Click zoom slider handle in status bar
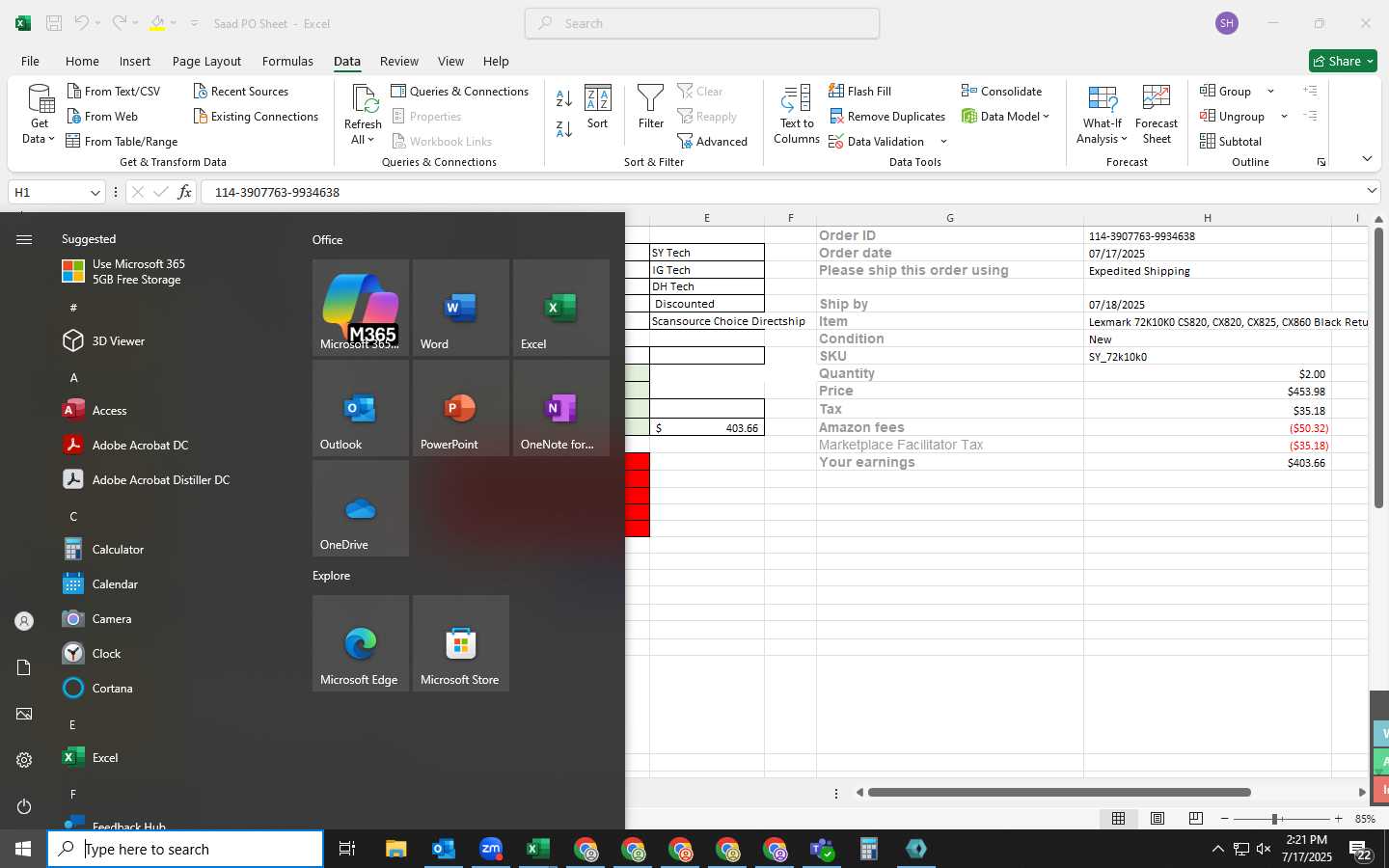Screen dimensions: 1389x868 coord(1274,819)
